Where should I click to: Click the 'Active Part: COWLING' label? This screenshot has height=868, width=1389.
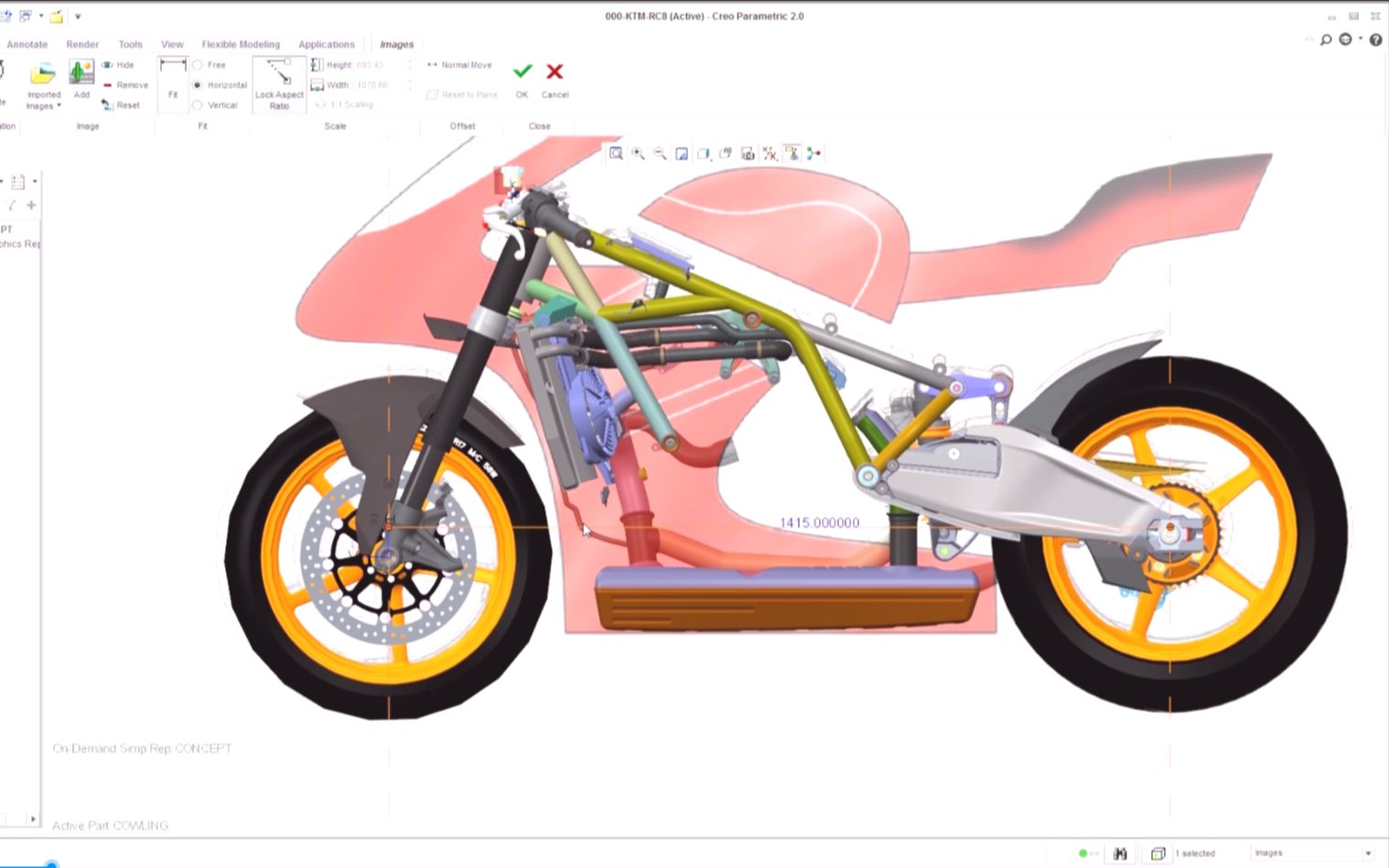[x=110, y=825]
